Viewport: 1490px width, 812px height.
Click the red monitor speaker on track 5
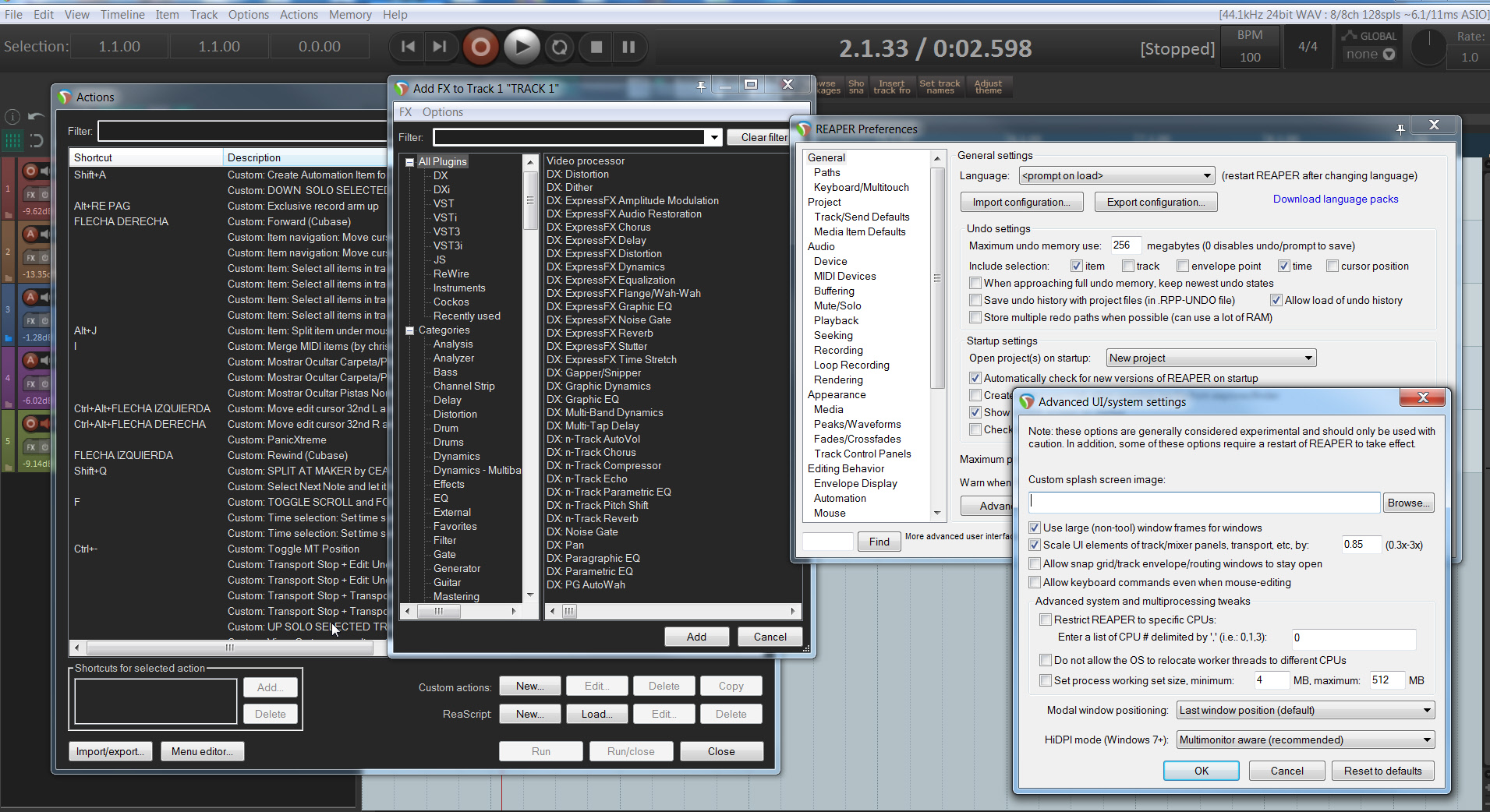coord(45,423)
